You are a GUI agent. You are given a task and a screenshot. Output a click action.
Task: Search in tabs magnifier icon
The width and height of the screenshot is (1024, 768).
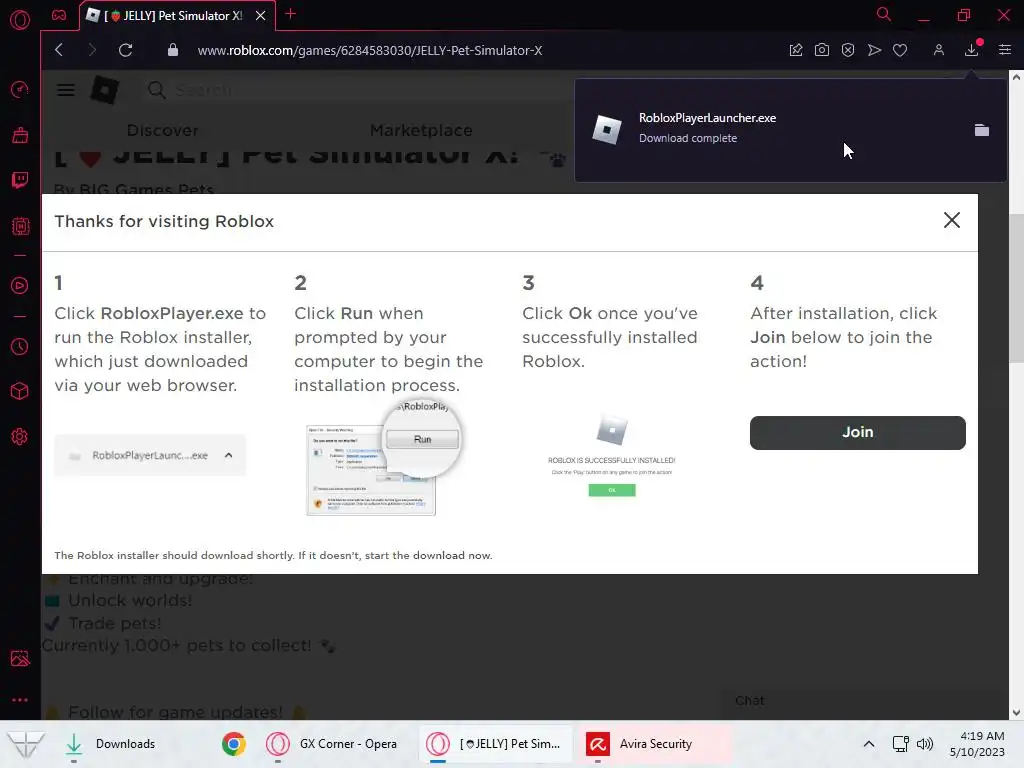click(884, 14)
